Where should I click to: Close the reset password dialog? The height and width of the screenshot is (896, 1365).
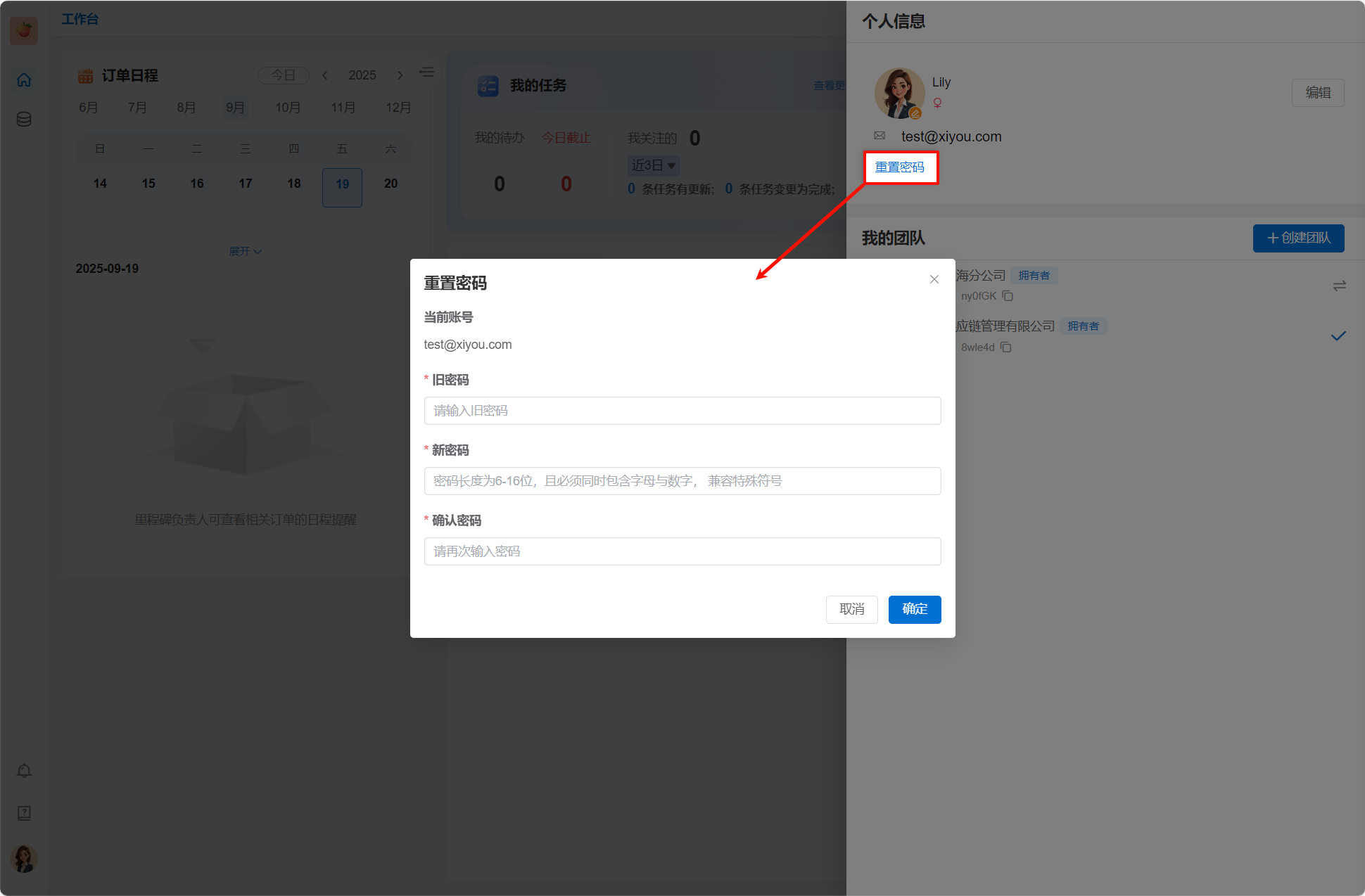[x=934, y=279]
